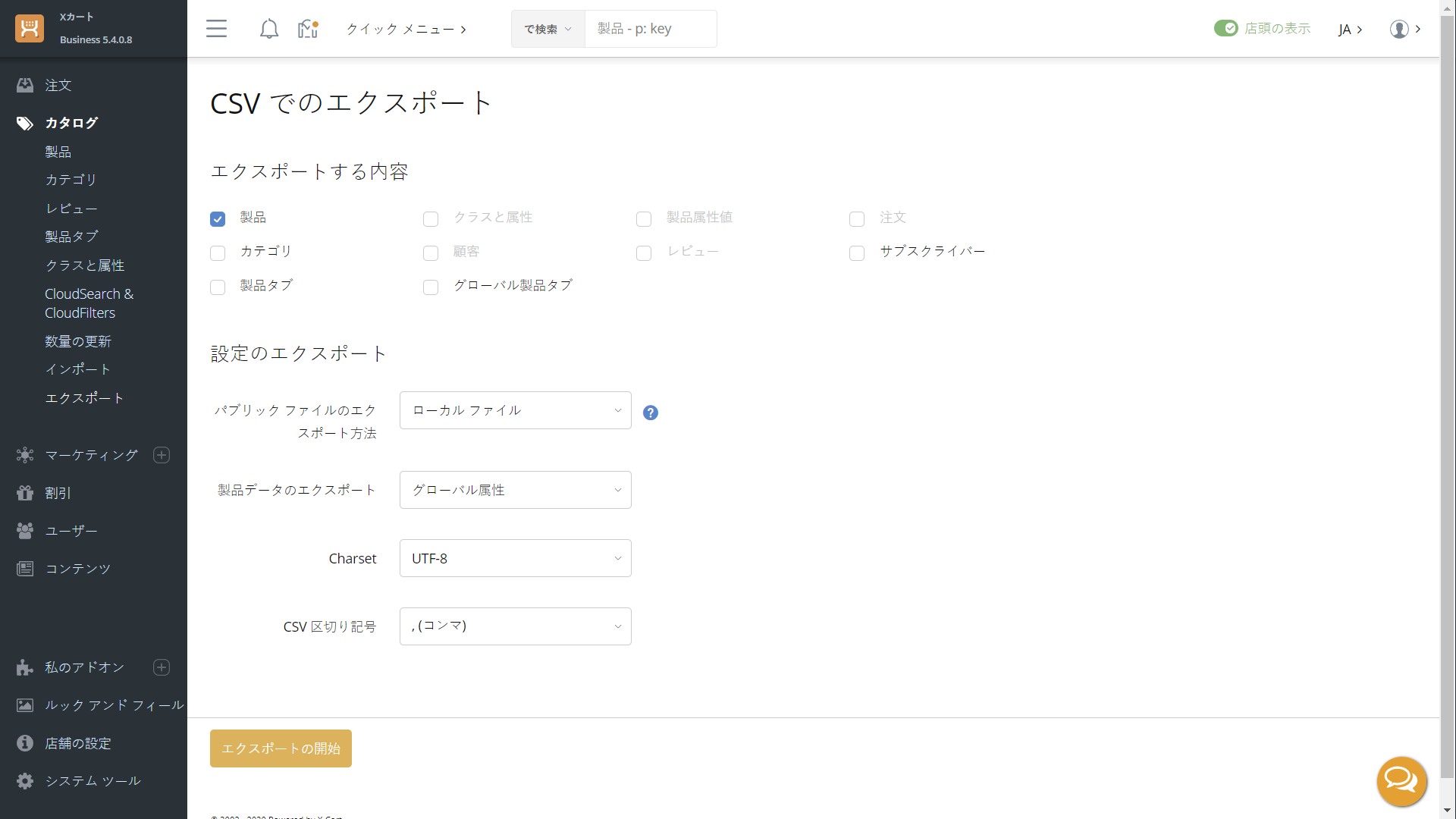Click the plus icon beside マーケティング
This screenshot has width=1456, height=819.
[x=162, y=455]
